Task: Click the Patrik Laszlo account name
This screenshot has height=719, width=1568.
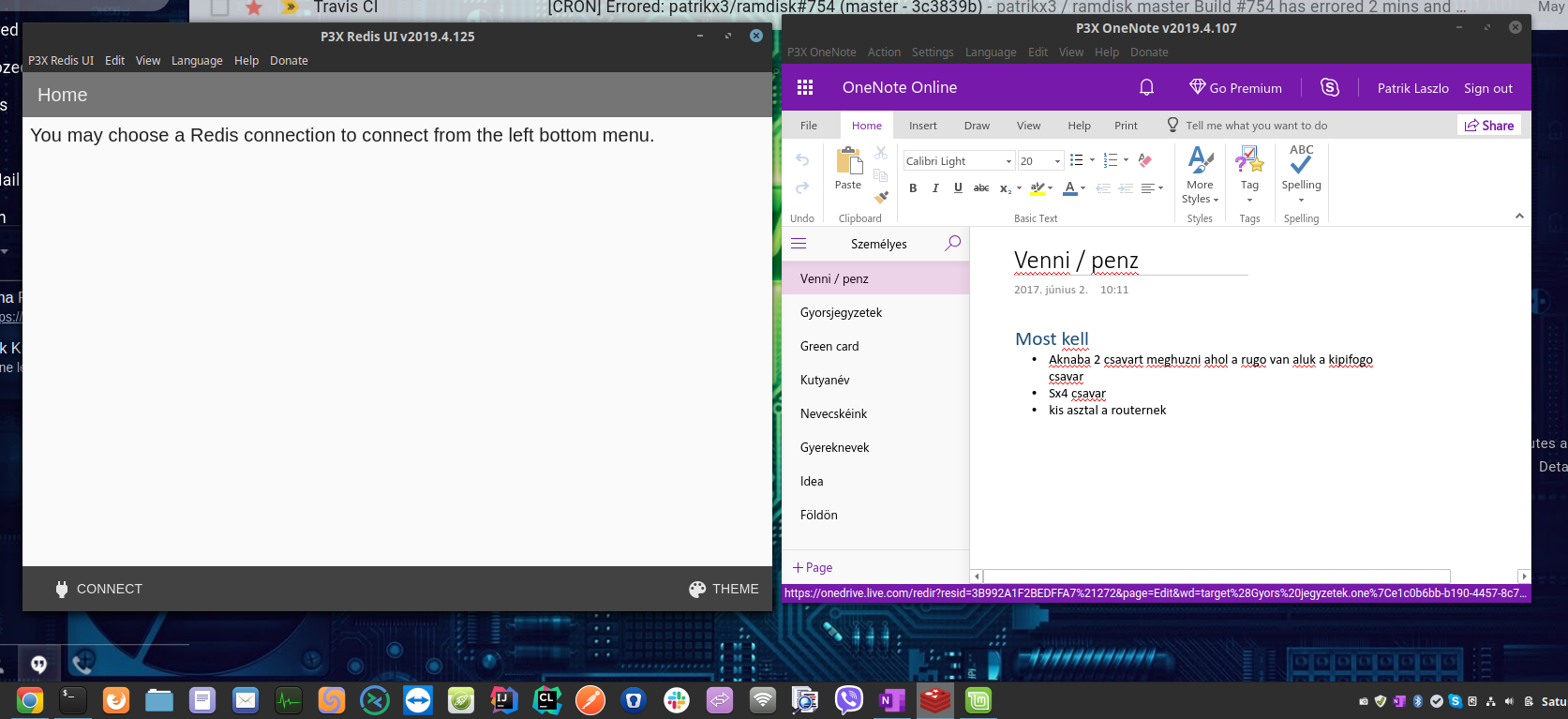Action: 1412,88
